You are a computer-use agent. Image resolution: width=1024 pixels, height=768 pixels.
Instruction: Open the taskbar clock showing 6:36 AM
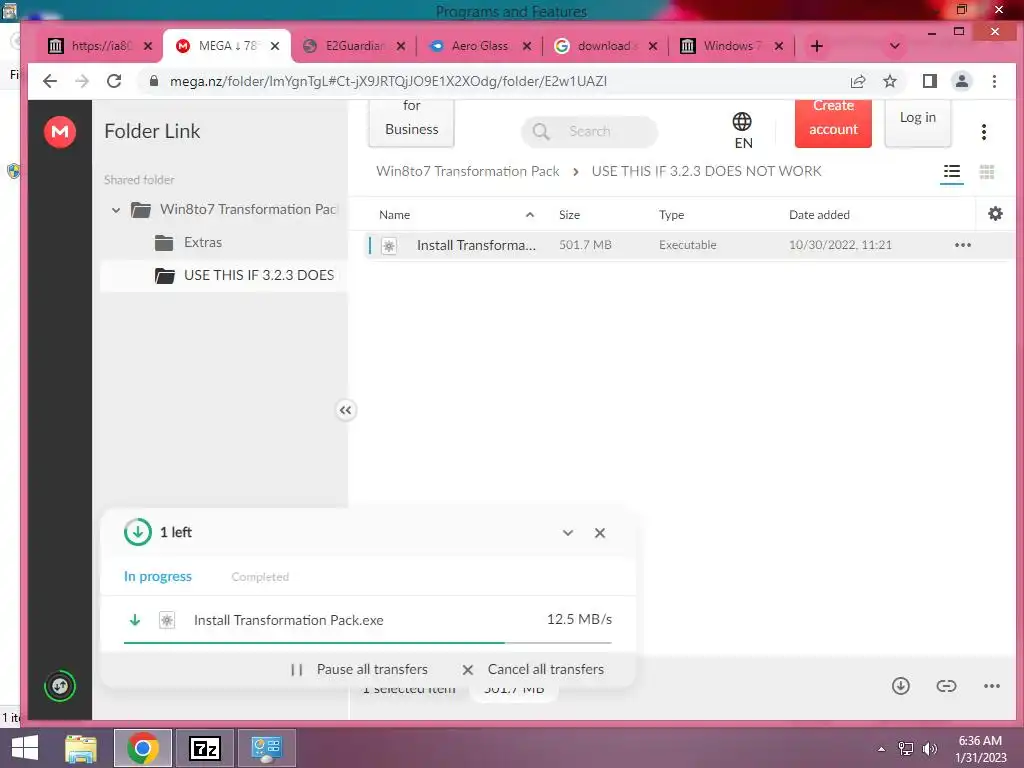coord(980,749)
